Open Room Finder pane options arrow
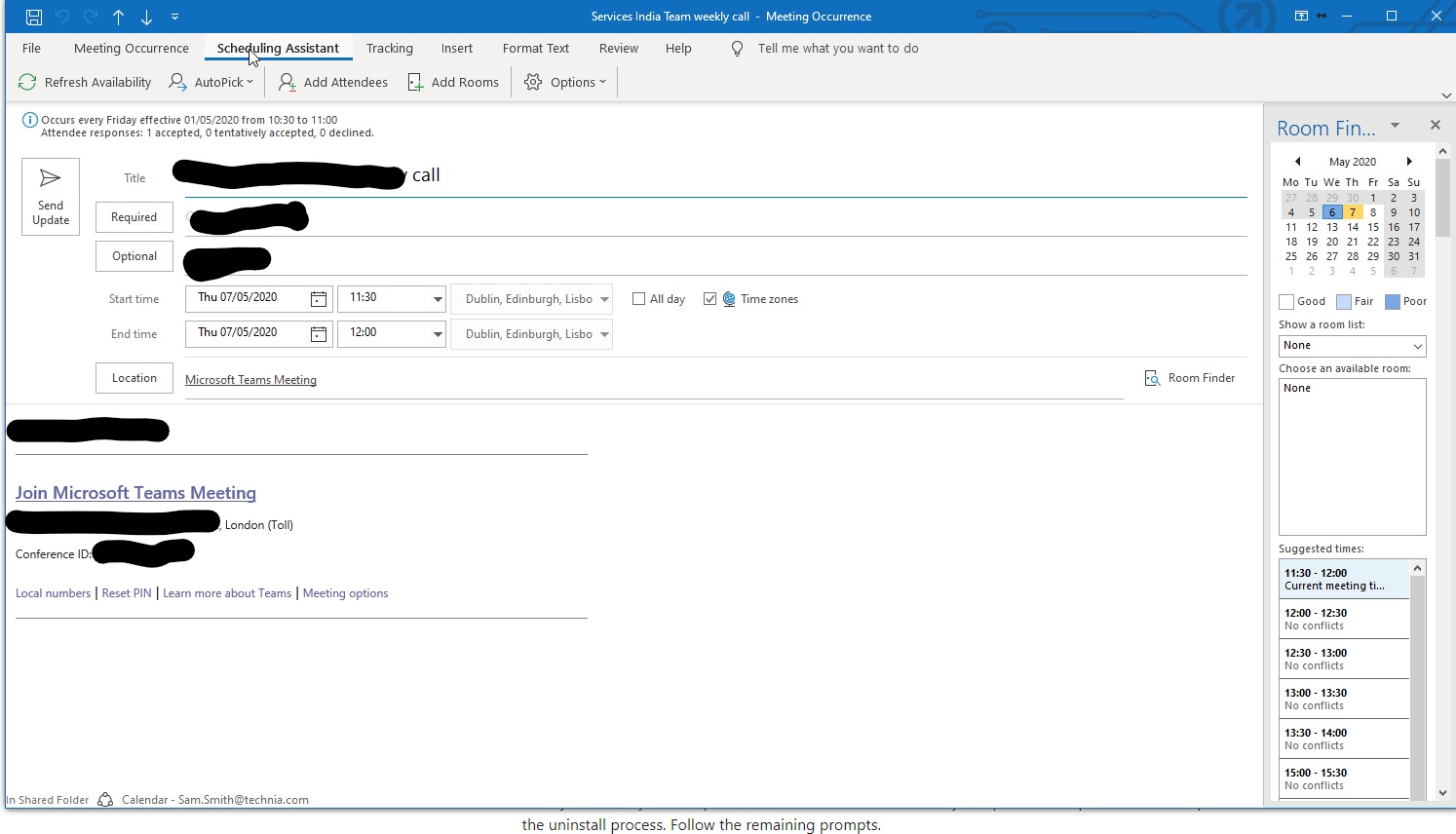 (x=1395, y=125)
